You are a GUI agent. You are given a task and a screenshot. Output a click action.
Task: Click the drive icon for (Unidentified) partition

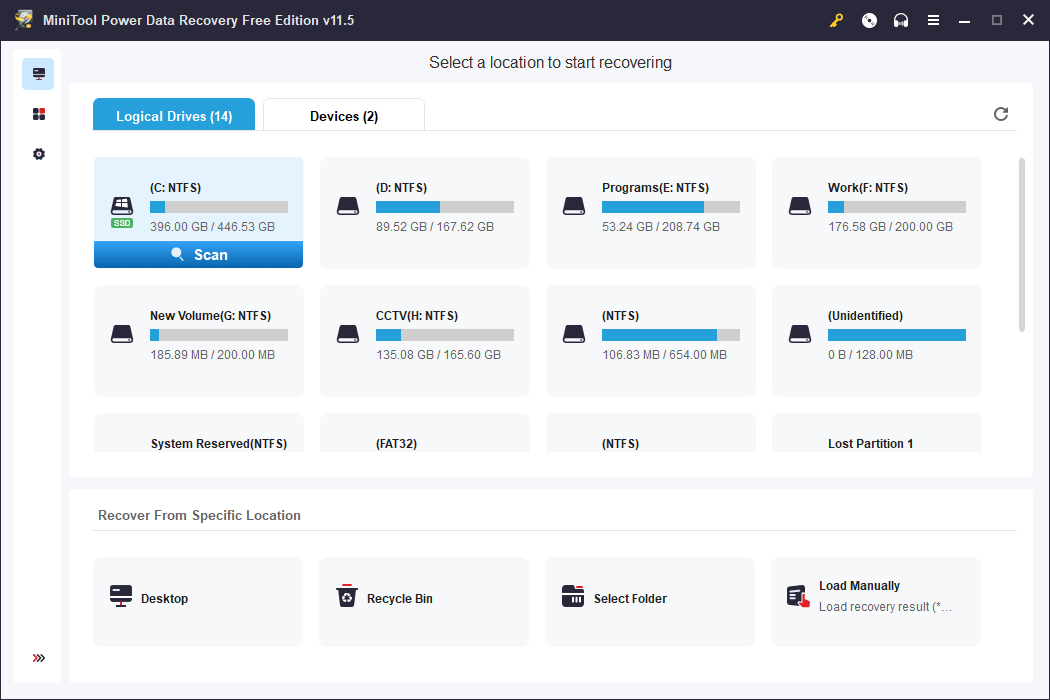800,334
